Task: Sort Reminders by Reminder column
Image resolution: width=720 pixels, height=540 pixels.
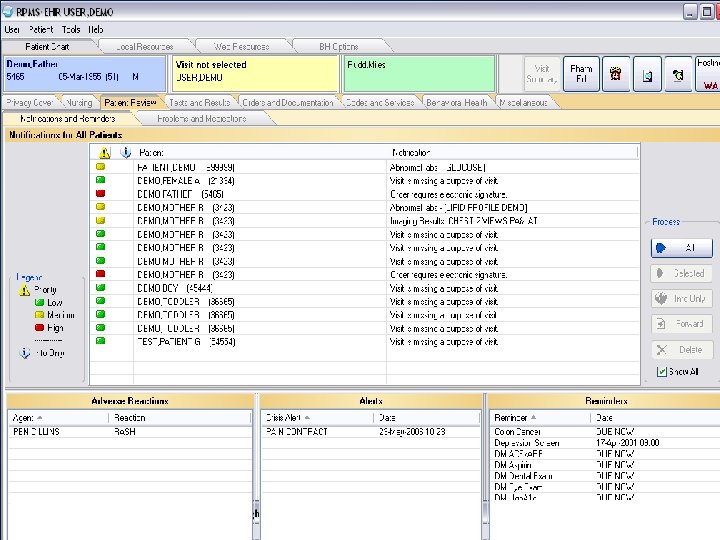Action: click(x=540, y=418)
